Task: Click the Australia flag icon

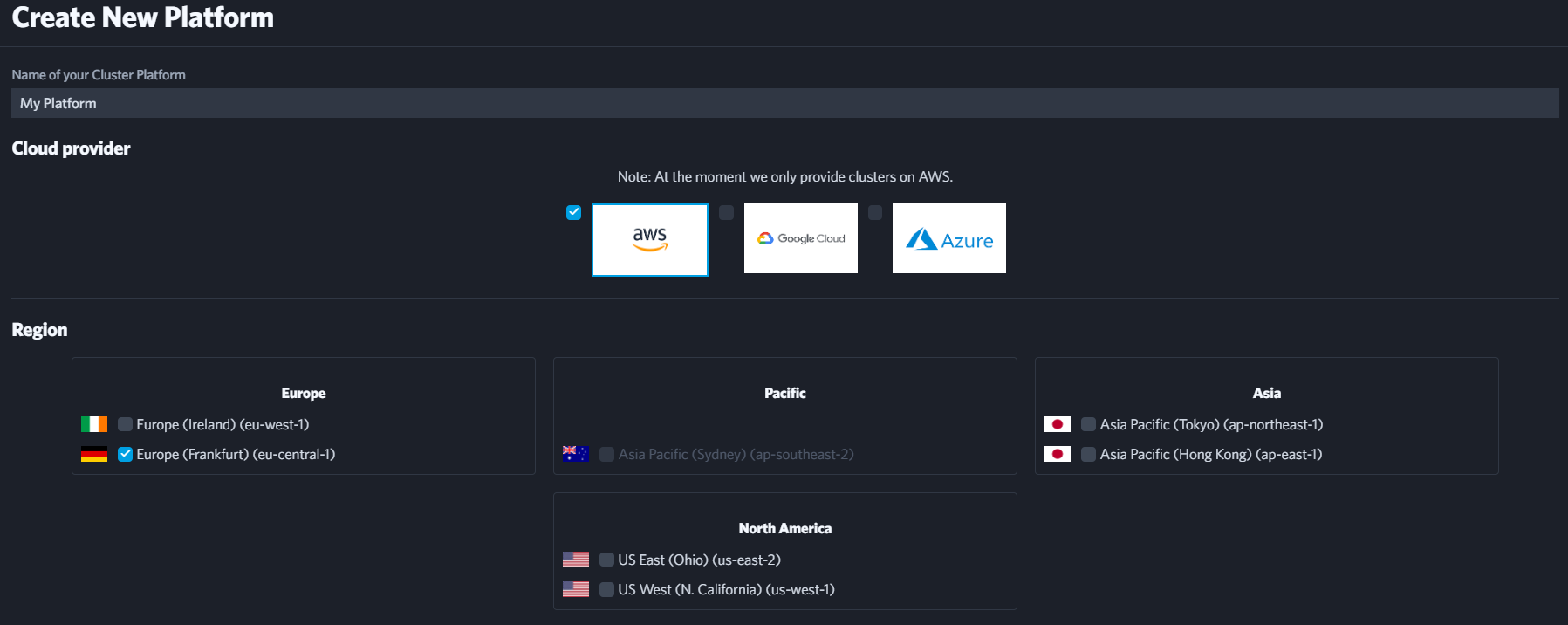Action: [576, 454]
